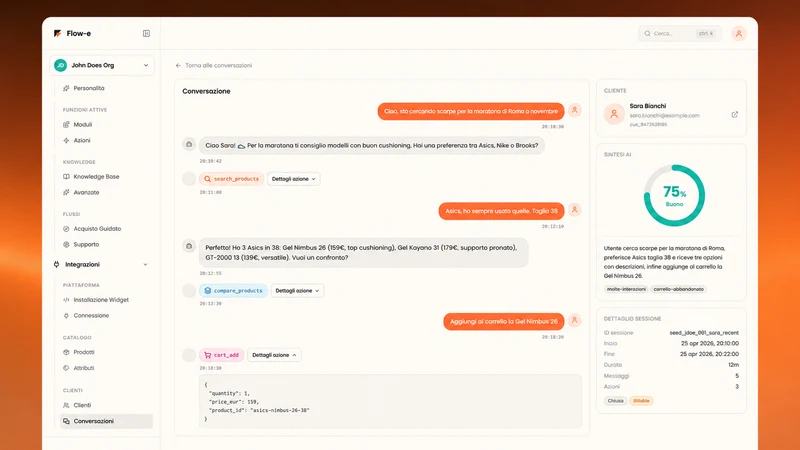Expand Dettagli azione for compare_products
800x450 pixels.
(297, 290)
